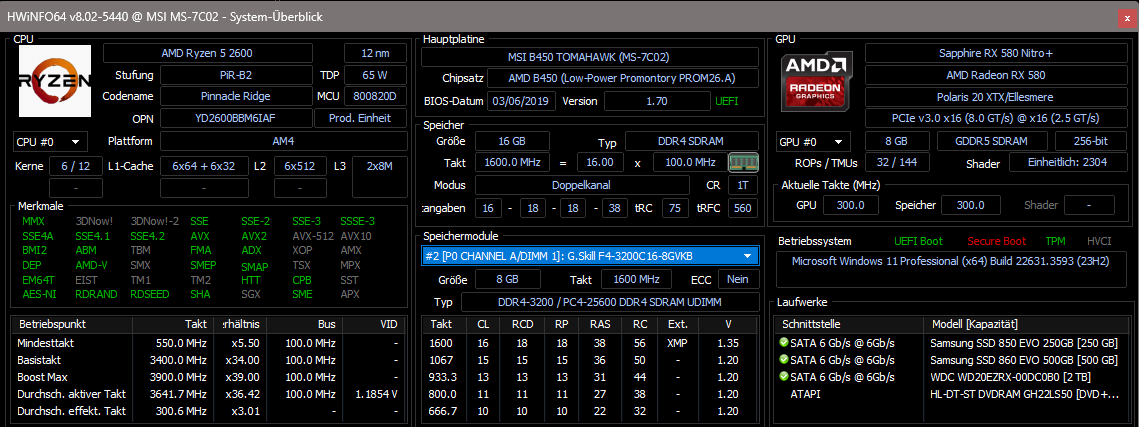Screen dimensions: 1139x427
Task: Click the DDR4-3200 / PC4-25600 type field
Action: (610, 302)
